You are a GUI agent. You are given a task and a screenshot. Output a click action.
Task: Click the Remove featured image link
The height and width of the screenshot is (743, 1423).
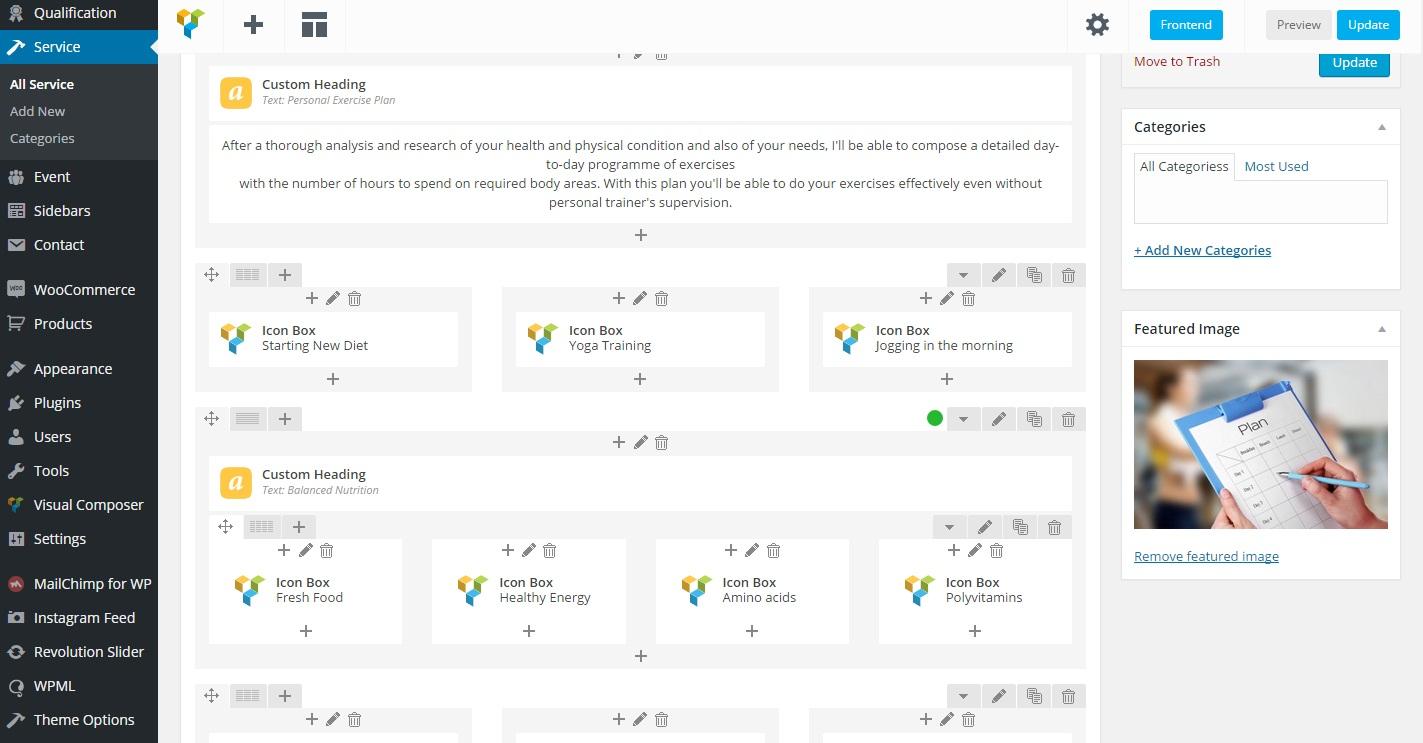[1206, 556]
